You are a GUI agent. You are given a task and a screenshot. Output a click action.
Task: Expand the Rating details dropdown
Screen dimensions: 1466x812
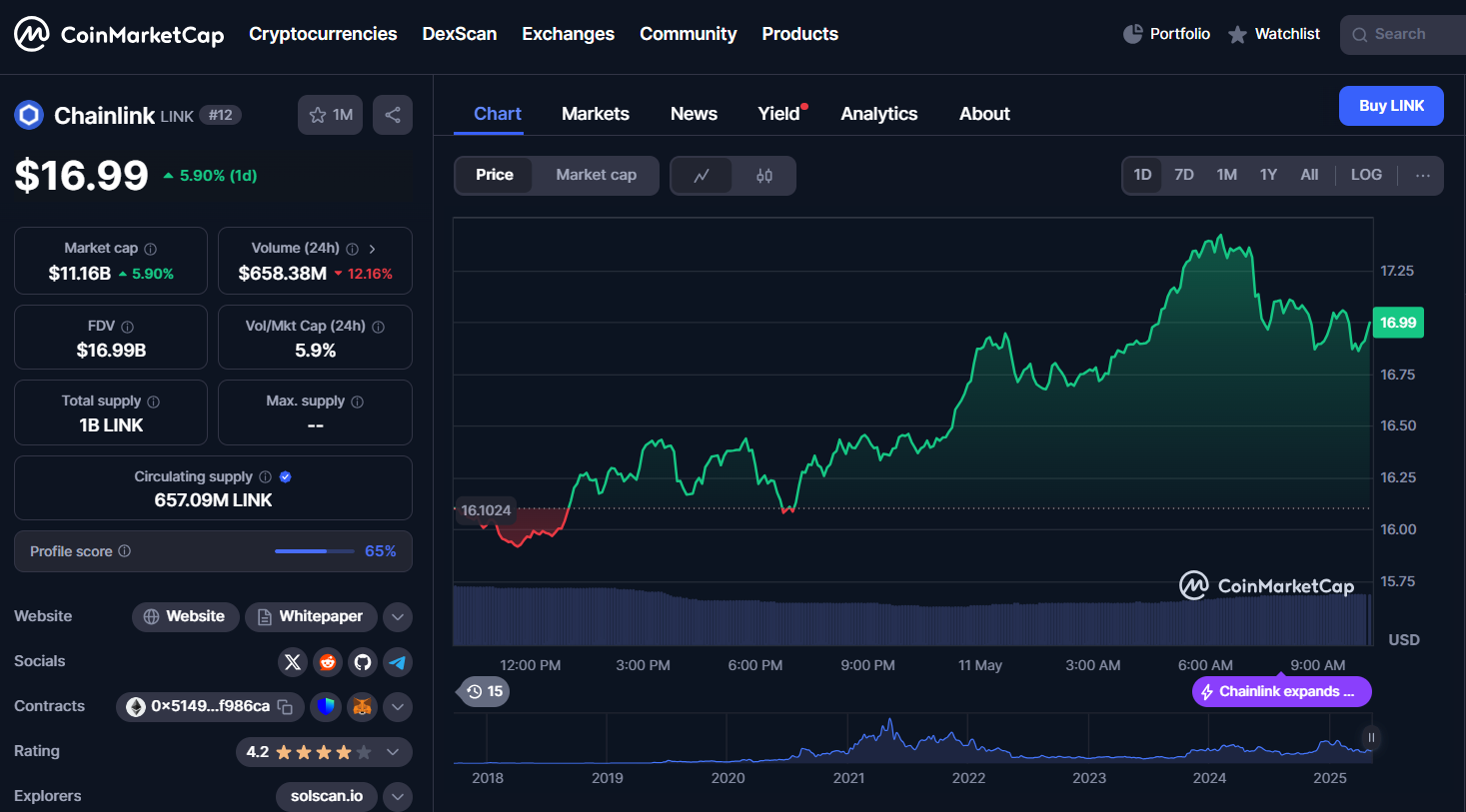coord(393,752)
